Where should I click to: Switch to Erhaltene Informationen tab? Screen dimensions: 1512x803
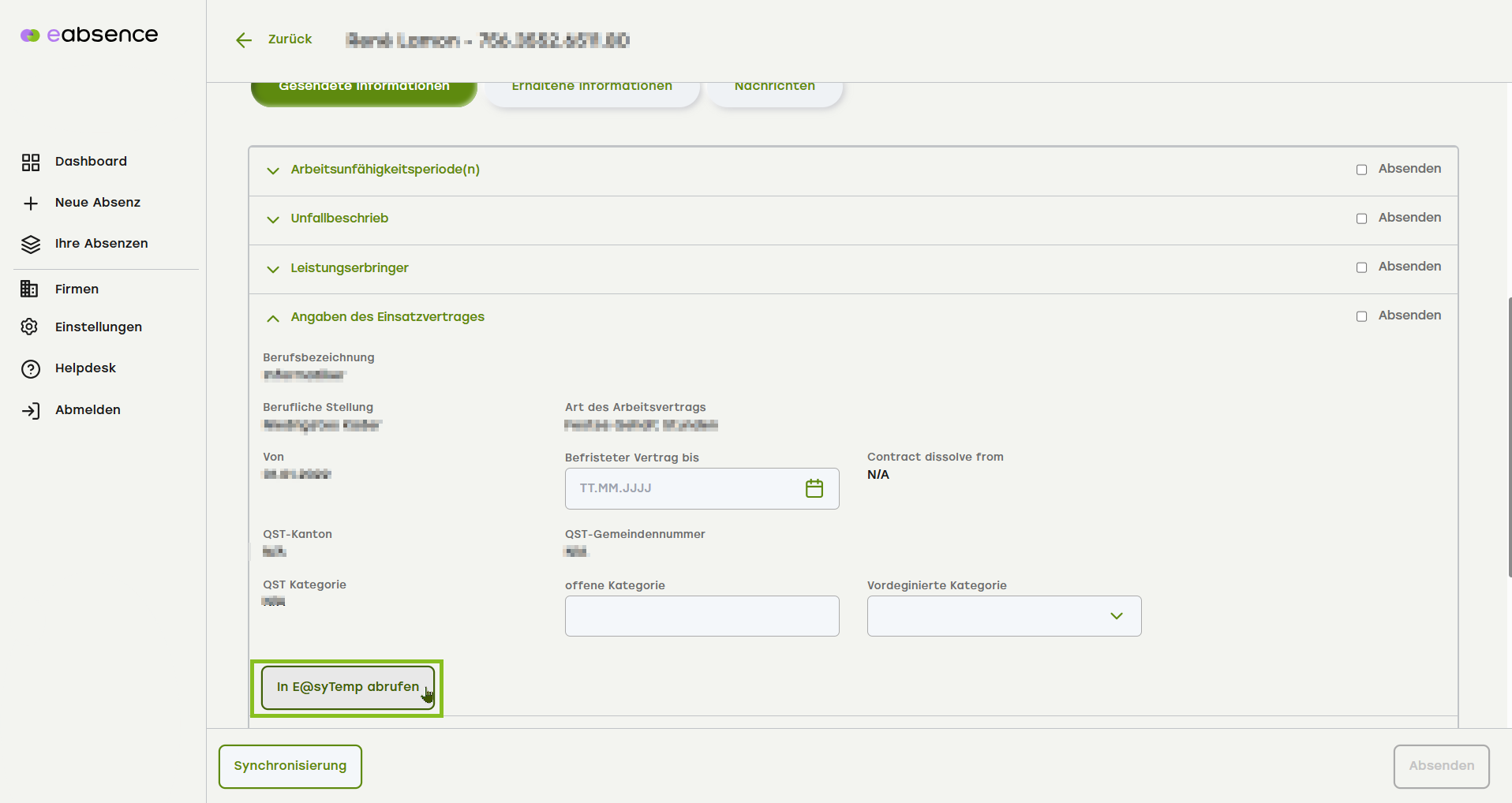[x=592, y=88]
